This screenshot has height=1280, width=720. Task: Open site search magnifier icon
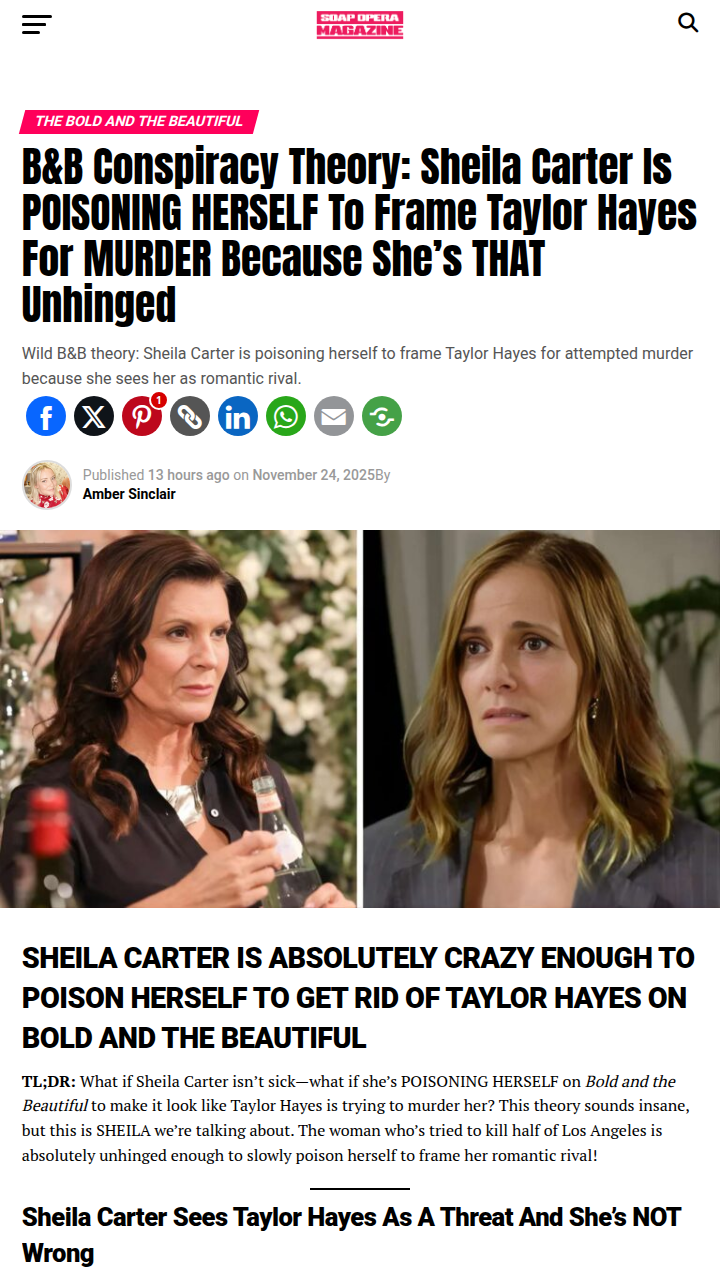[x=688, y=22]
